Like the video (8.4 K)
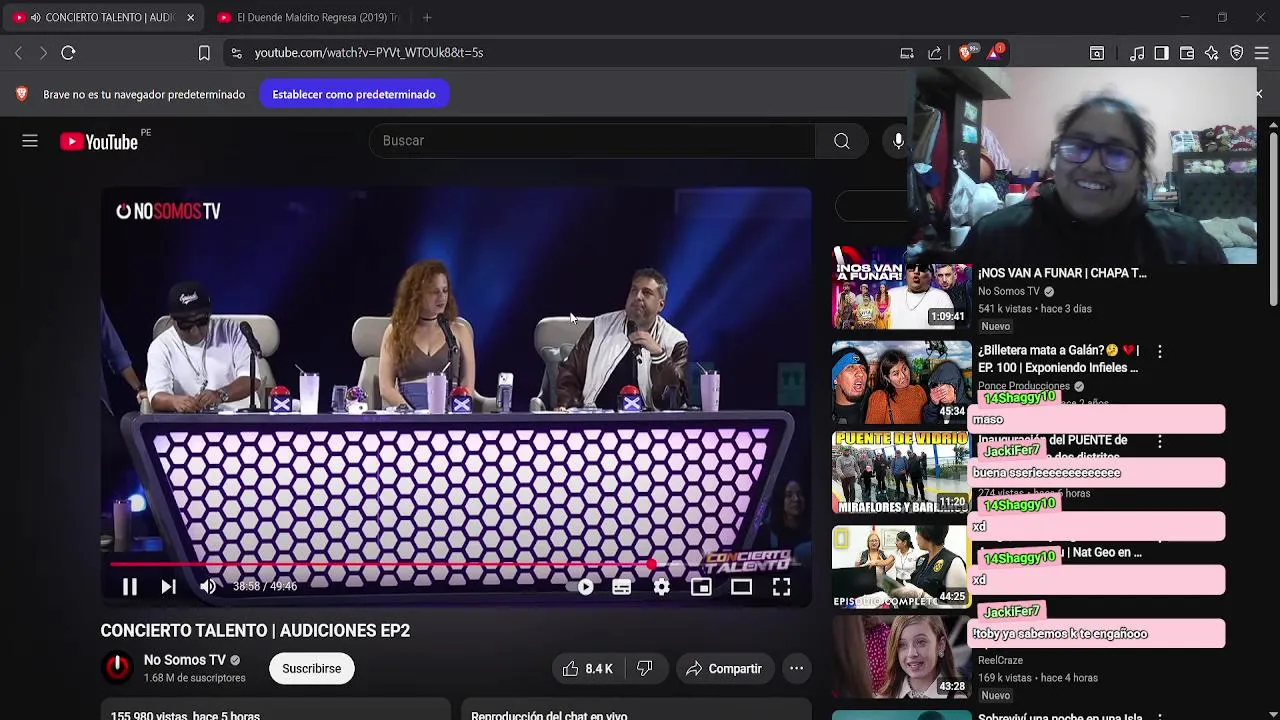Screen dimensions: 1280x720 point(588,669)
